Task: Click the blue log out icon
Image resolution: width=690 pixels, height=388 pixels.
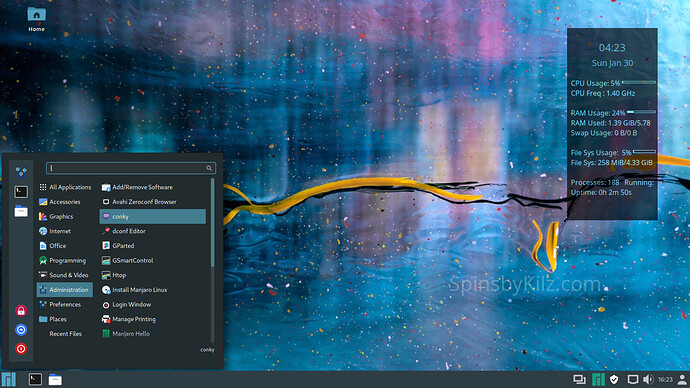Action: pos(21,329)
